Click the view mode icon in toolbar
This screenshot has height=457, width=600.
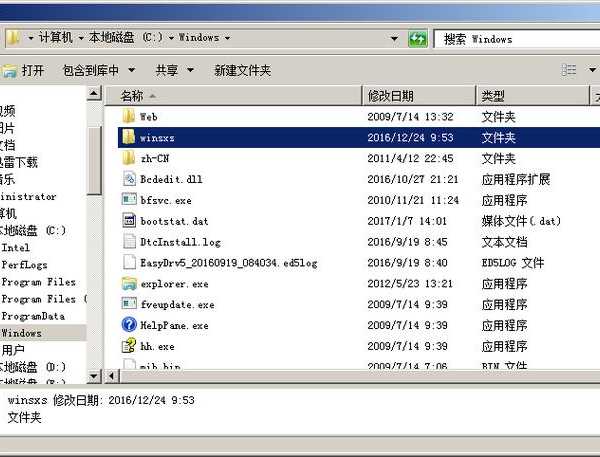click(569, 70)
